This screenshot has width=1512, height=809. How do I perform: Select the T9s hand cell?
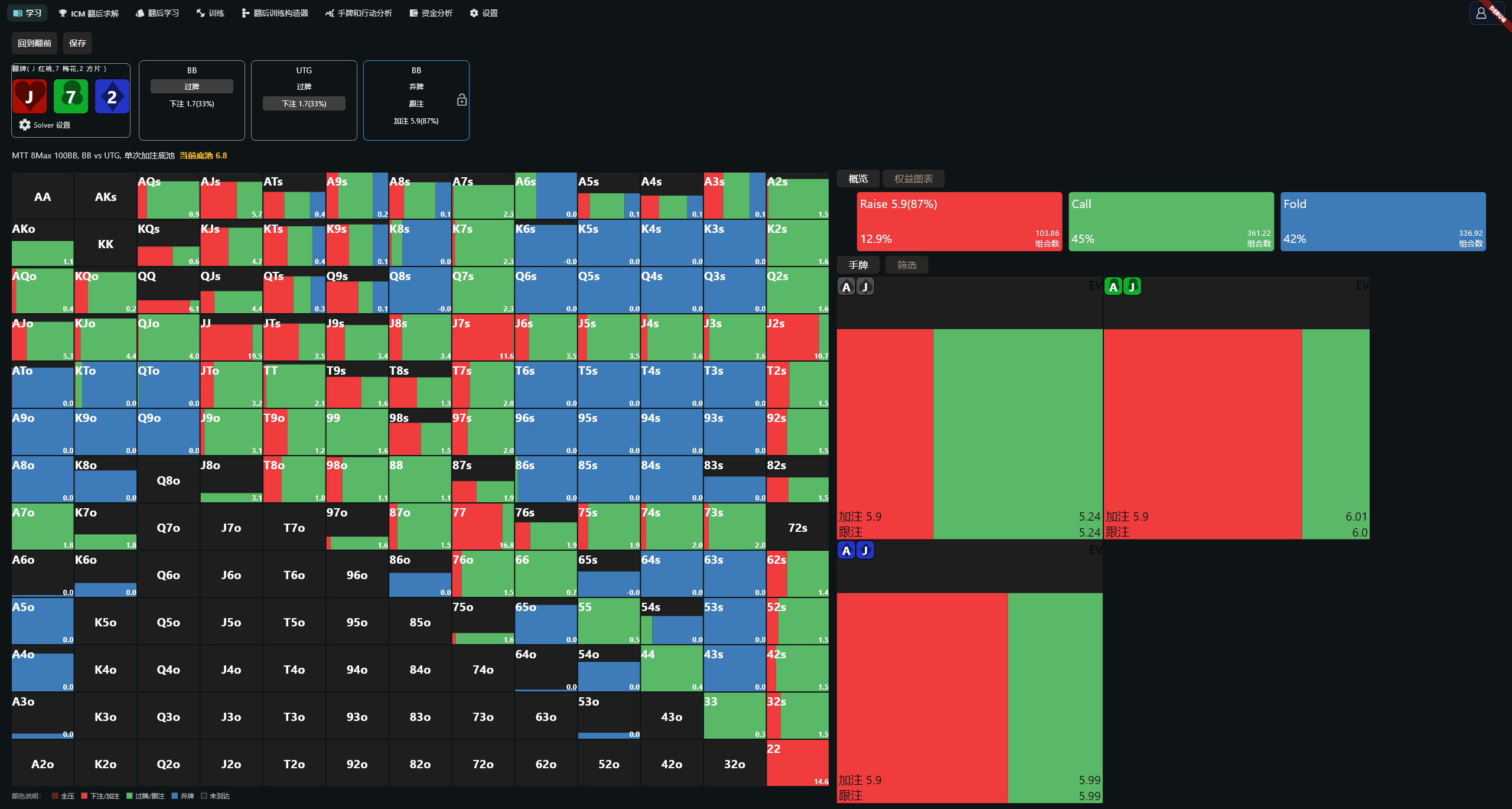(357, 385)
